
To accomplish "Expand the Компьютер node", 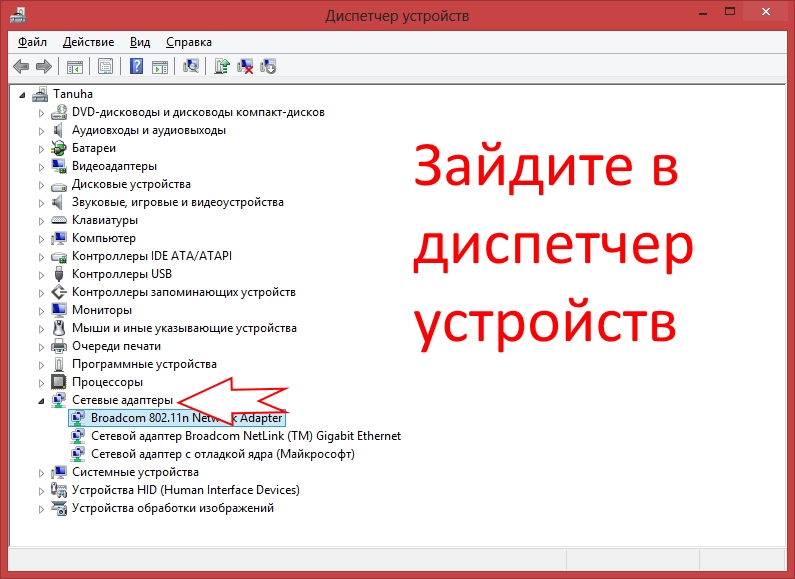I will click(41, 239).
